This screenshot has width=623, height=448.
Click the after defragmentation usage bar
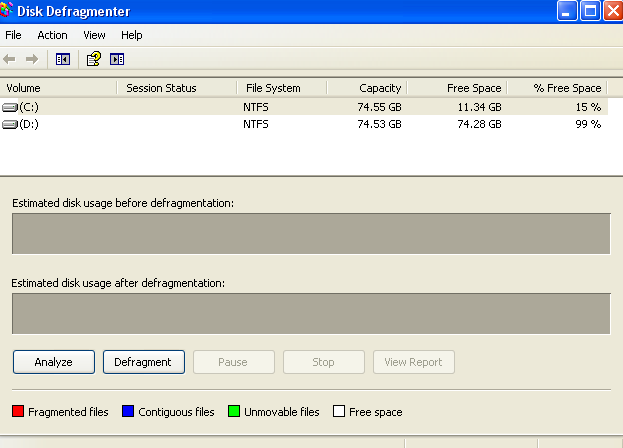pos(311,314)
